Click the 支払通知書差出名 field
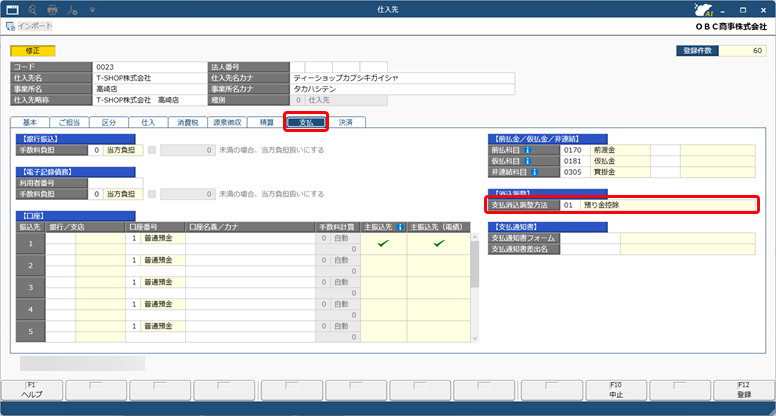 [x=590, y=249]
